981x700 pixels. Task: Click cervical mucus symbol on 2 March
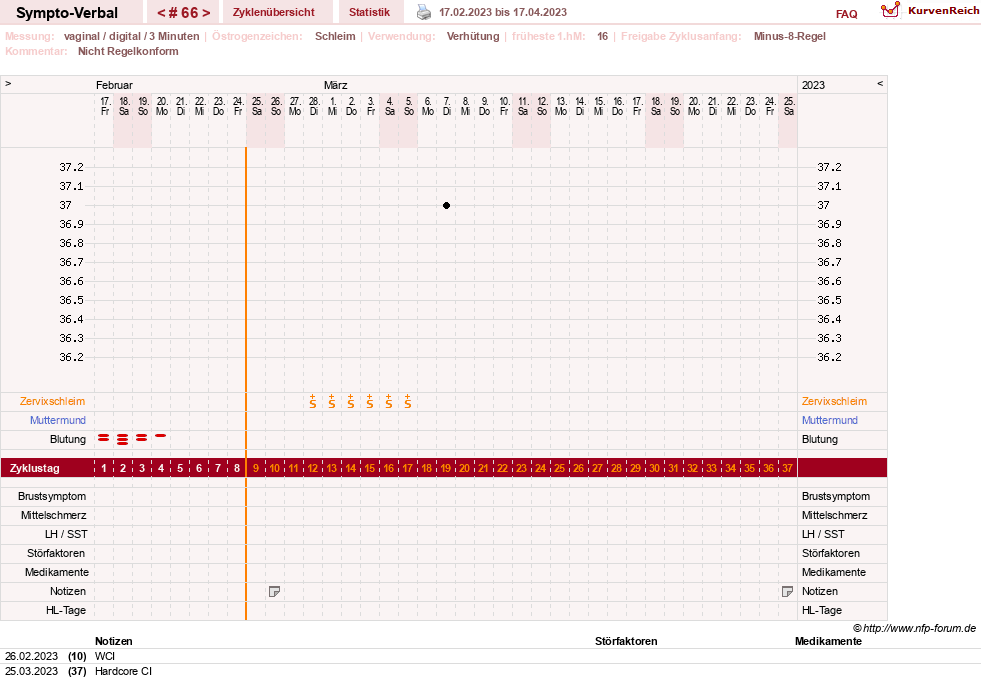351,402
